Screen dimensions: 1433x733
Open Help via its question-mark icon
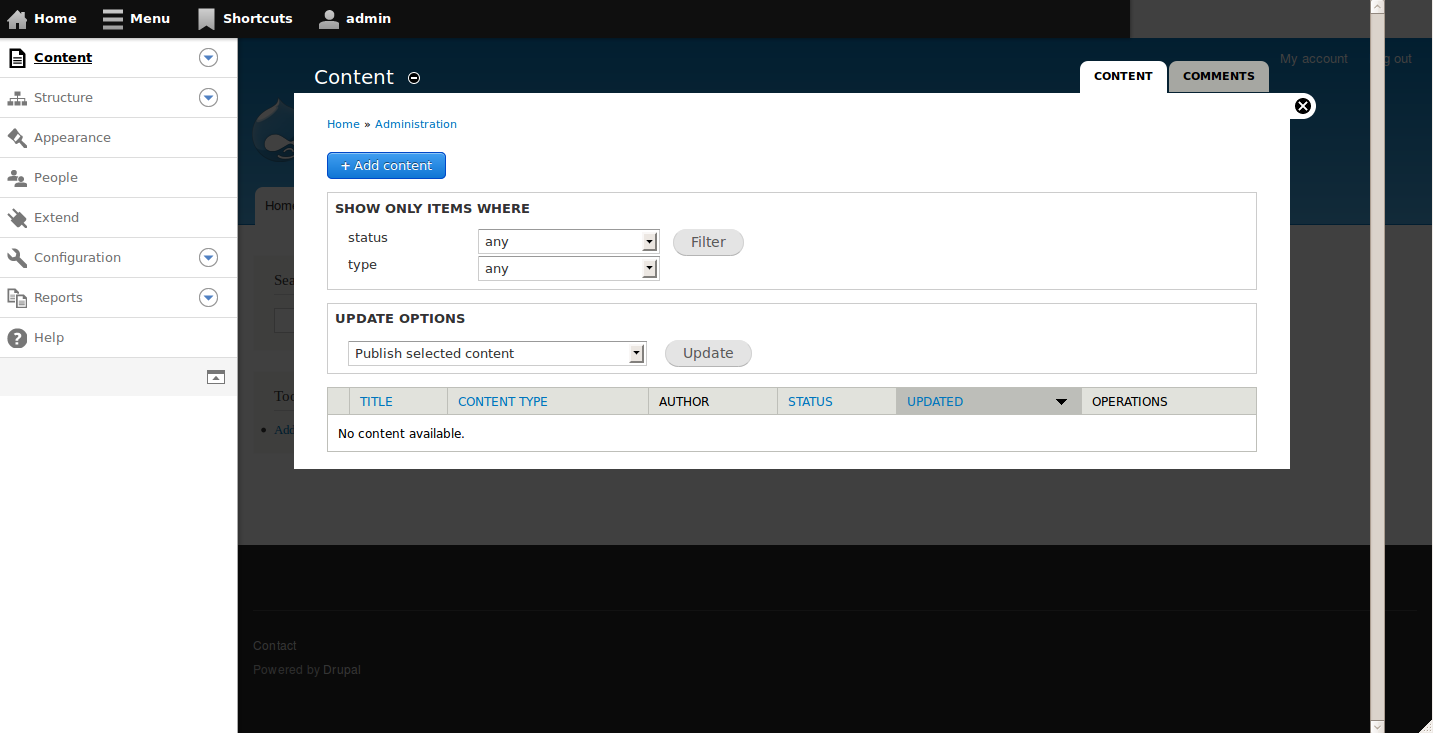16,337
